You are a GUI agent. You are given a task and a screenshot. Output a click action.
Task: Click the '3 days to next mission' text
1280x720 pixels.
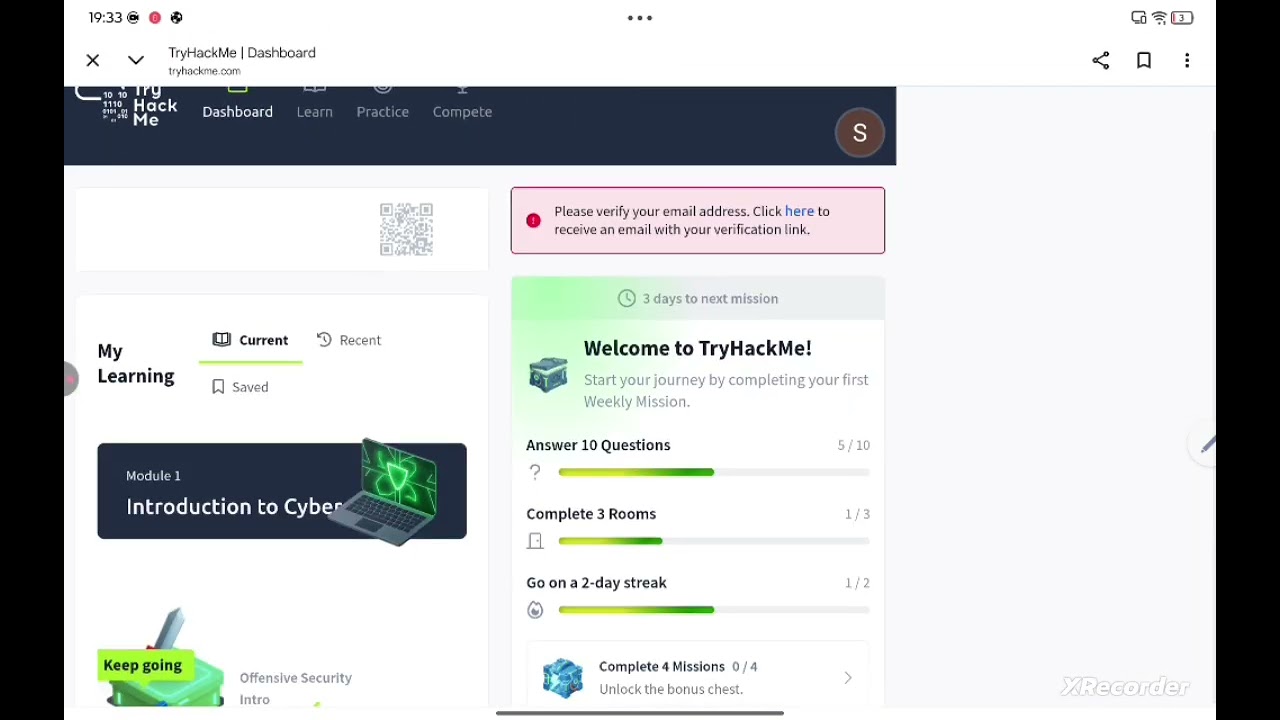point(710,298)
